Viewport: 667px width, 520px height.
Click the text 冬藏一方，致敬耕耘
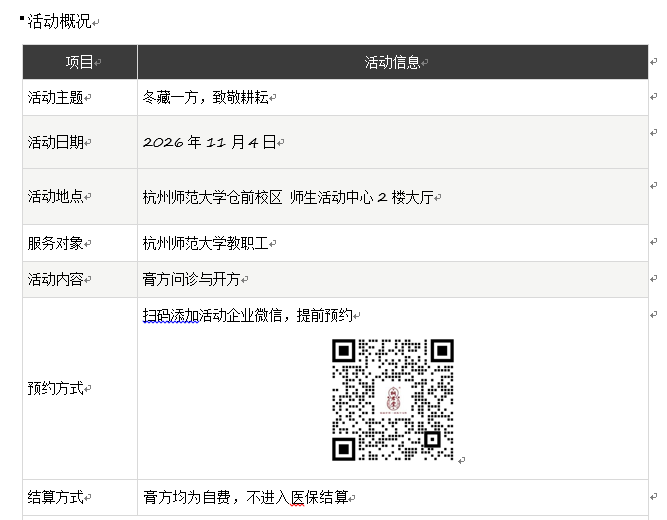[x=205, y=97]
